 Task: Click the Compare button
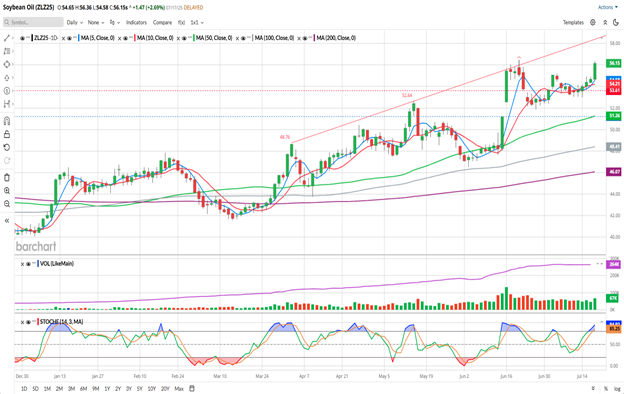pyautogui.click(x=162, y=23)
